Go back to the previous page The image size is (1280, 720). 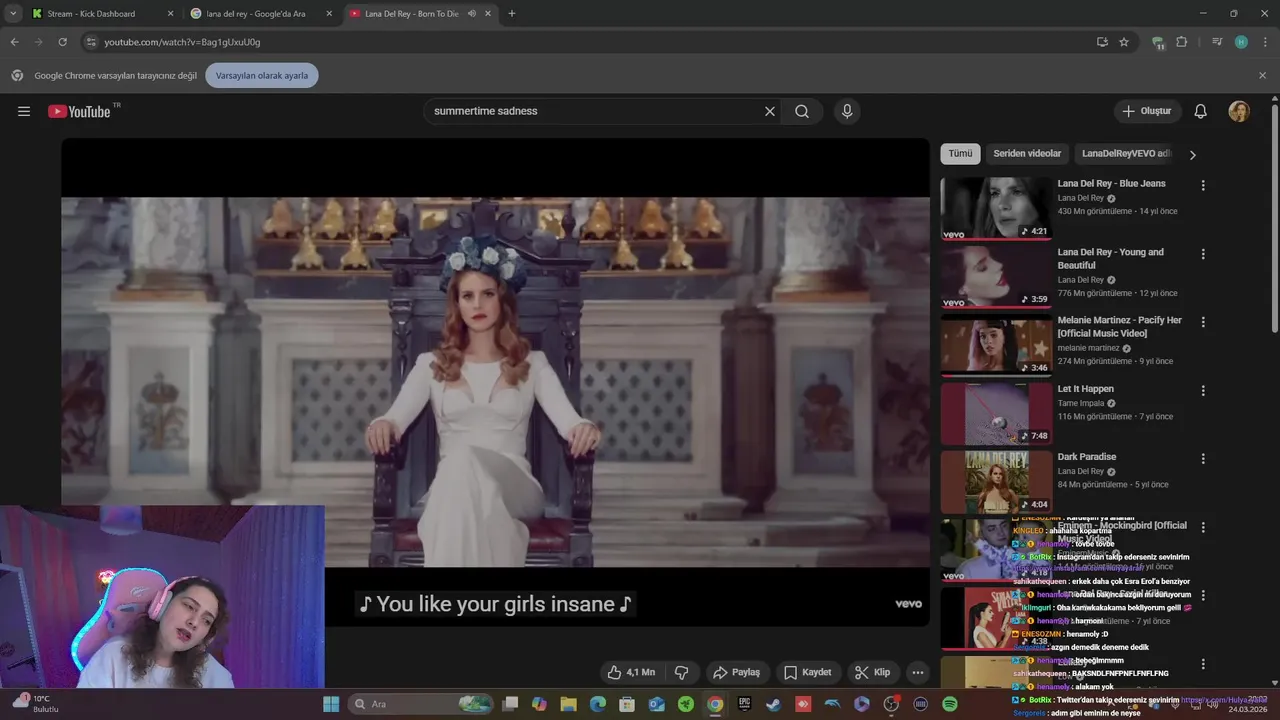pyautogui.click(x=14, y=42)
